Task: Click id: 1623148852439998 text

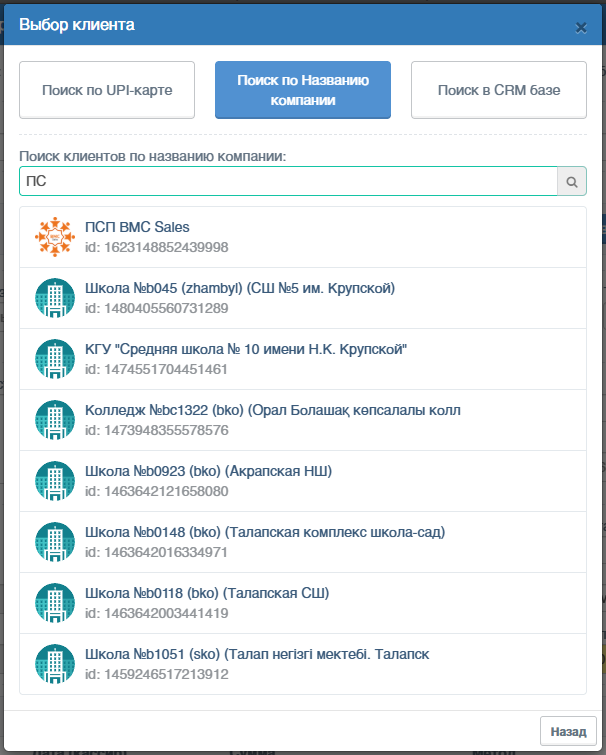Action: pyautogui.click(x=156, y=247)
